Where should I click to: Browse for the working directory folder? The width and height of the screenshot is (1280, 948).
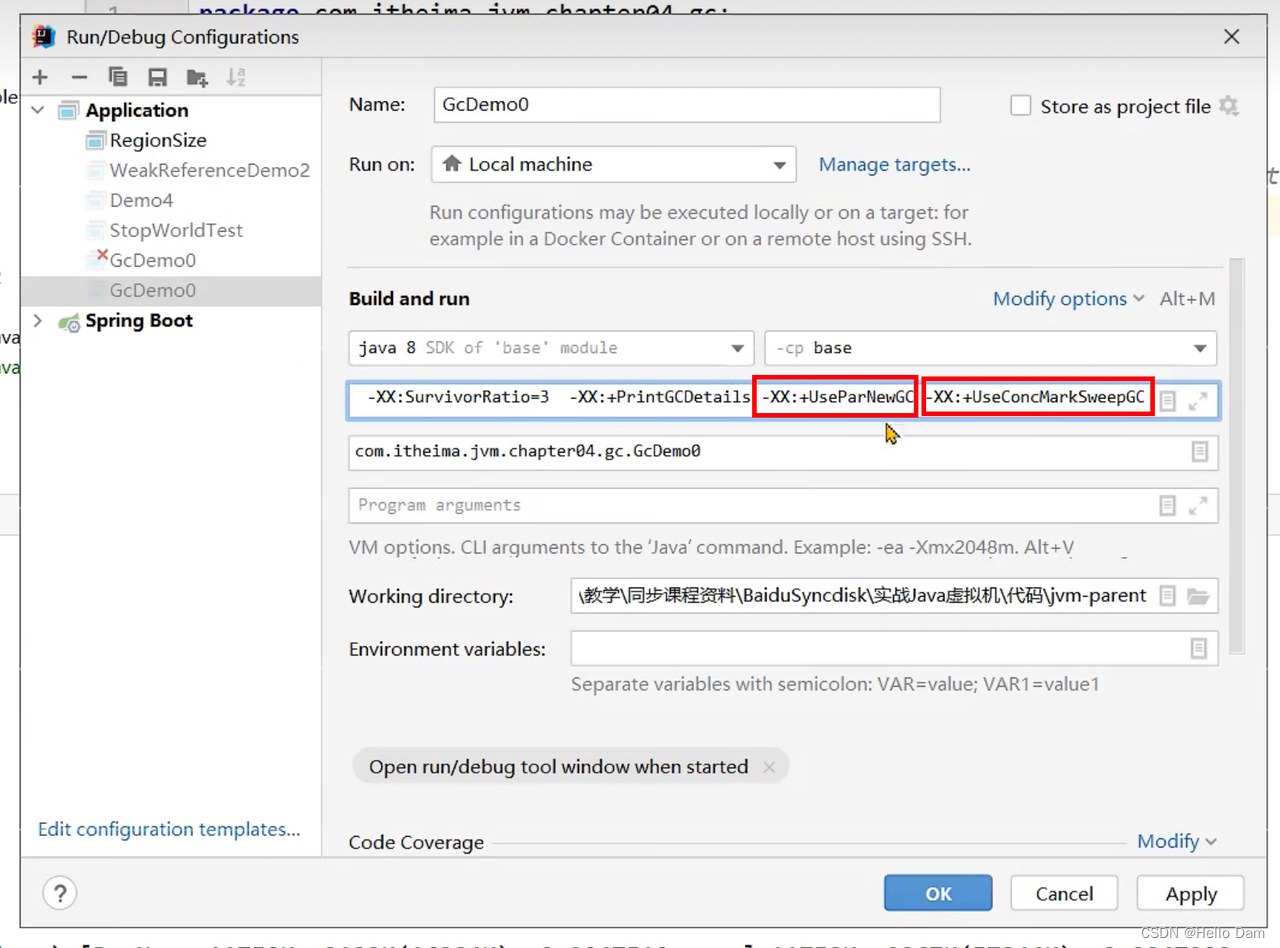pyautogui.click(x=1198, y=596)
